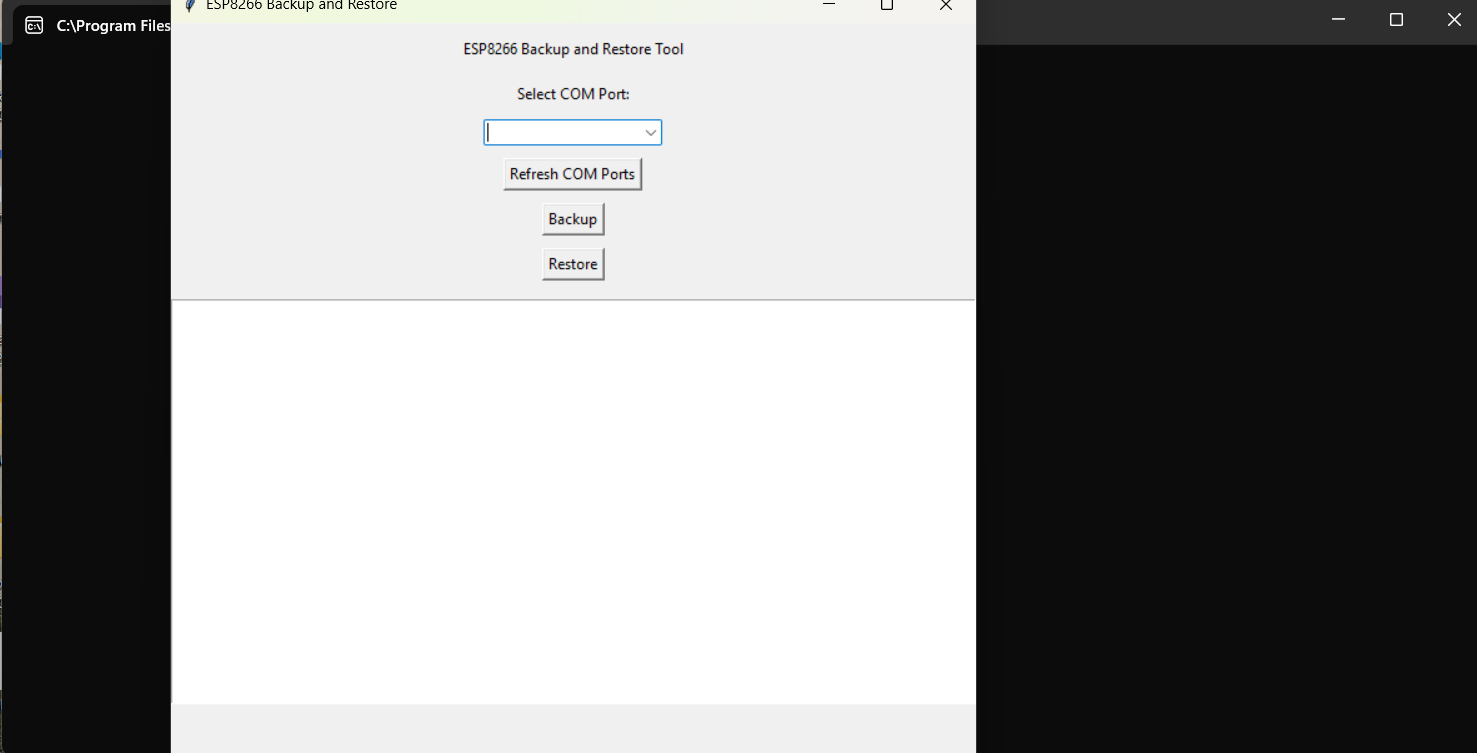
Task: Maximize the background terminal window
Action: tap(1396, 20)
